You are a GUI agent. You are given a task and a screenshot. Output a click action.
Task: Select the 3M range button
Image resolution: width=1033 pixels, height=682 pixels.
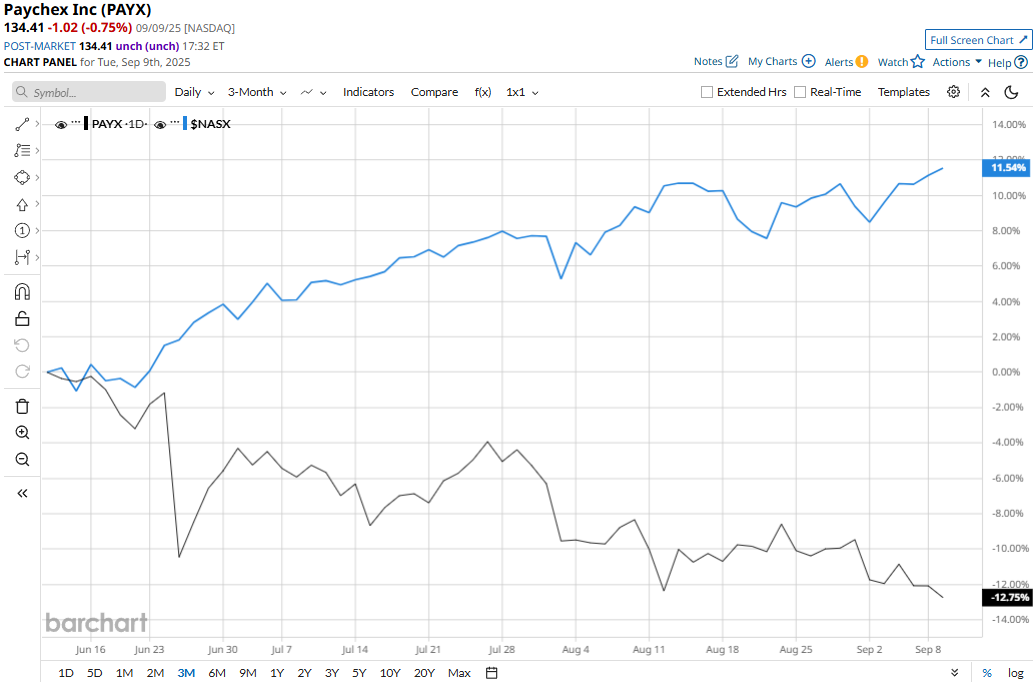point(186,673)
